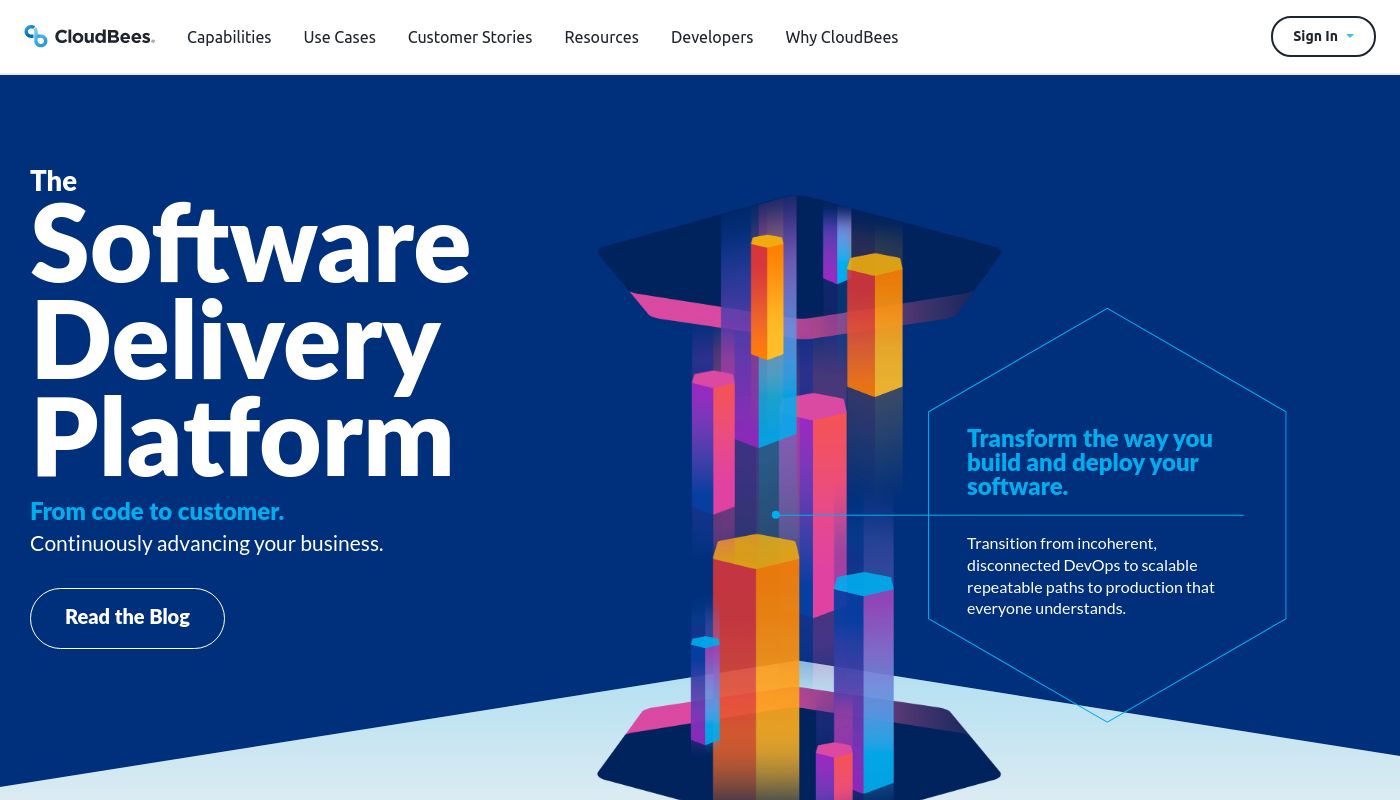
Task: Click 'From code to customer.' text
Action: (x=157, y=511)
